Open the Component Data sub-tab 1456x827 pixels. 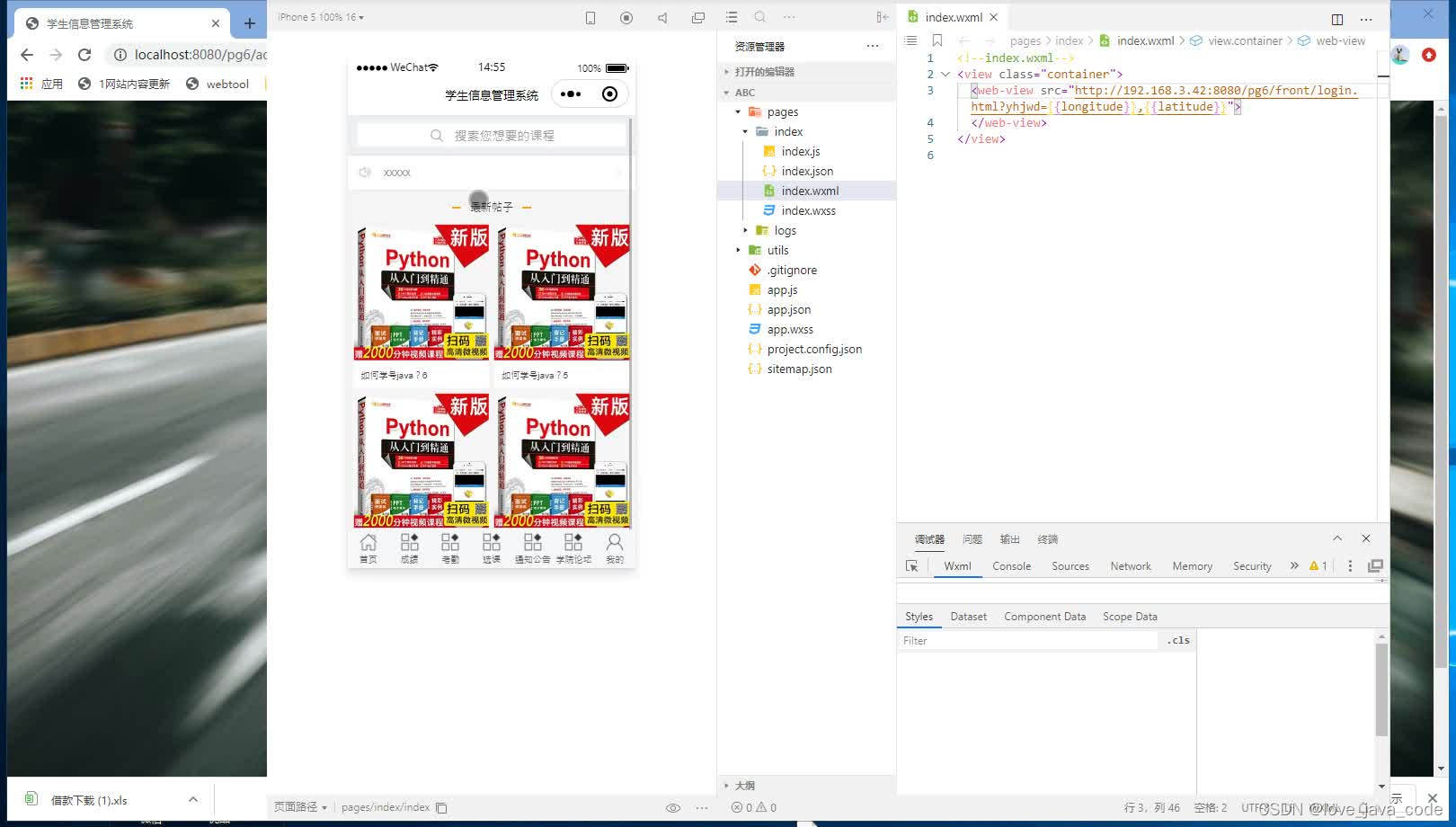[x=1045, y=617]
